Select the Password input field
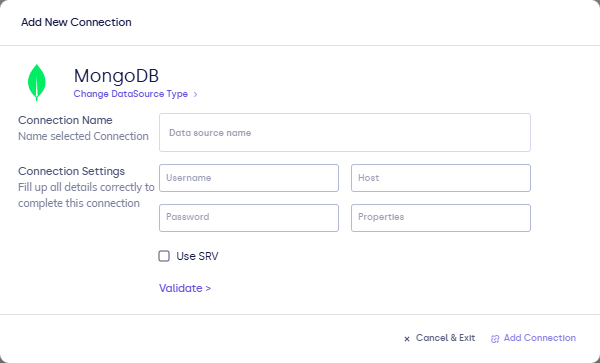 (249, 218)
